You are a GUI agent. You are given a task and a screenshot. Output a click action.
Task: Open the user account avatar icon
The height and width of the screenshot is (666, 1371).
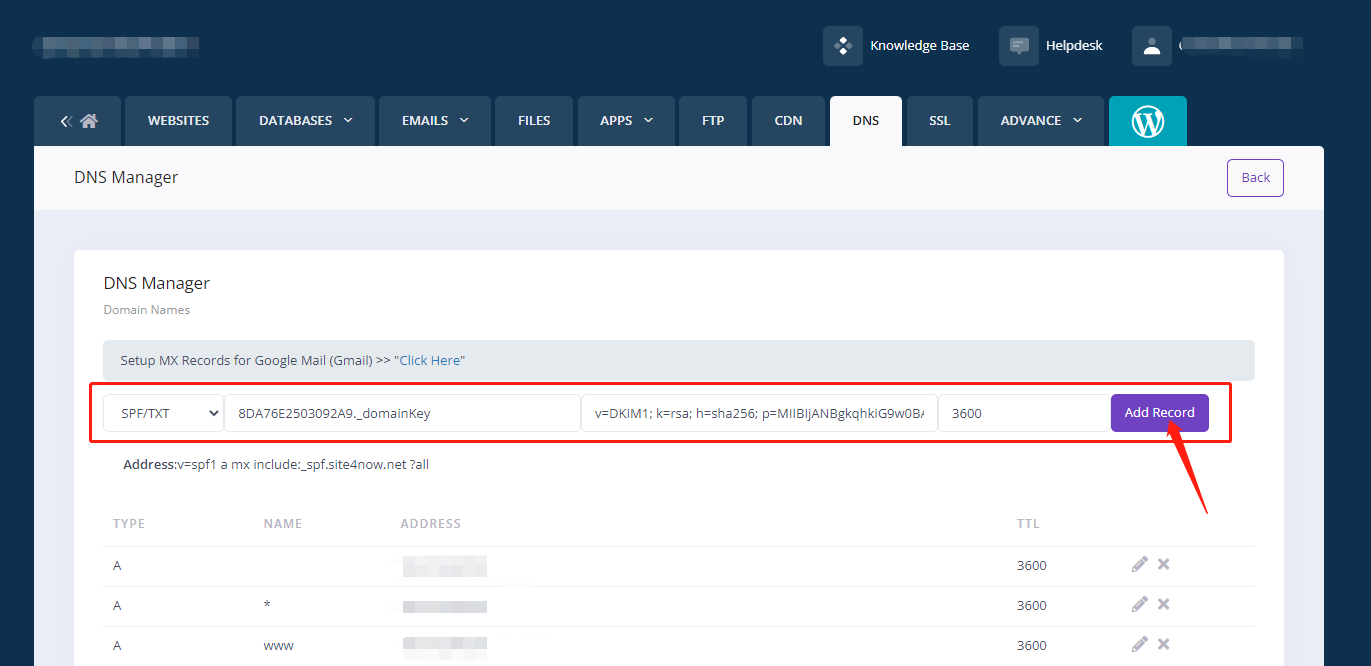pyautogui.click(x=1151, y=46)
